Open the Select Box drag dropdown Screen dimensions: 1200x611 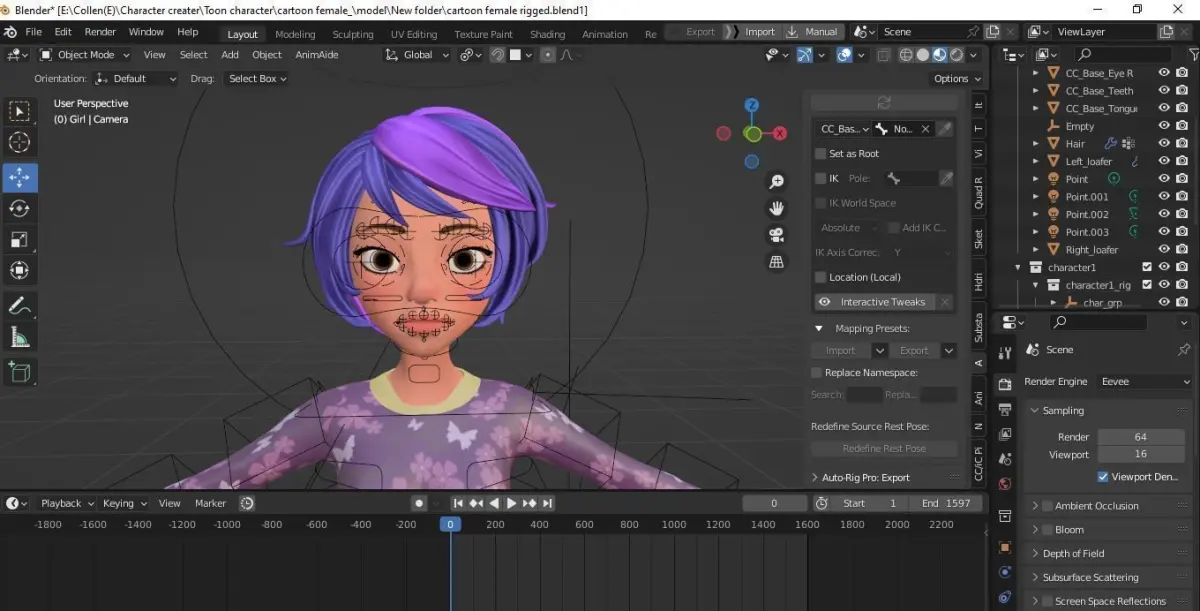[x=257, y=78]
